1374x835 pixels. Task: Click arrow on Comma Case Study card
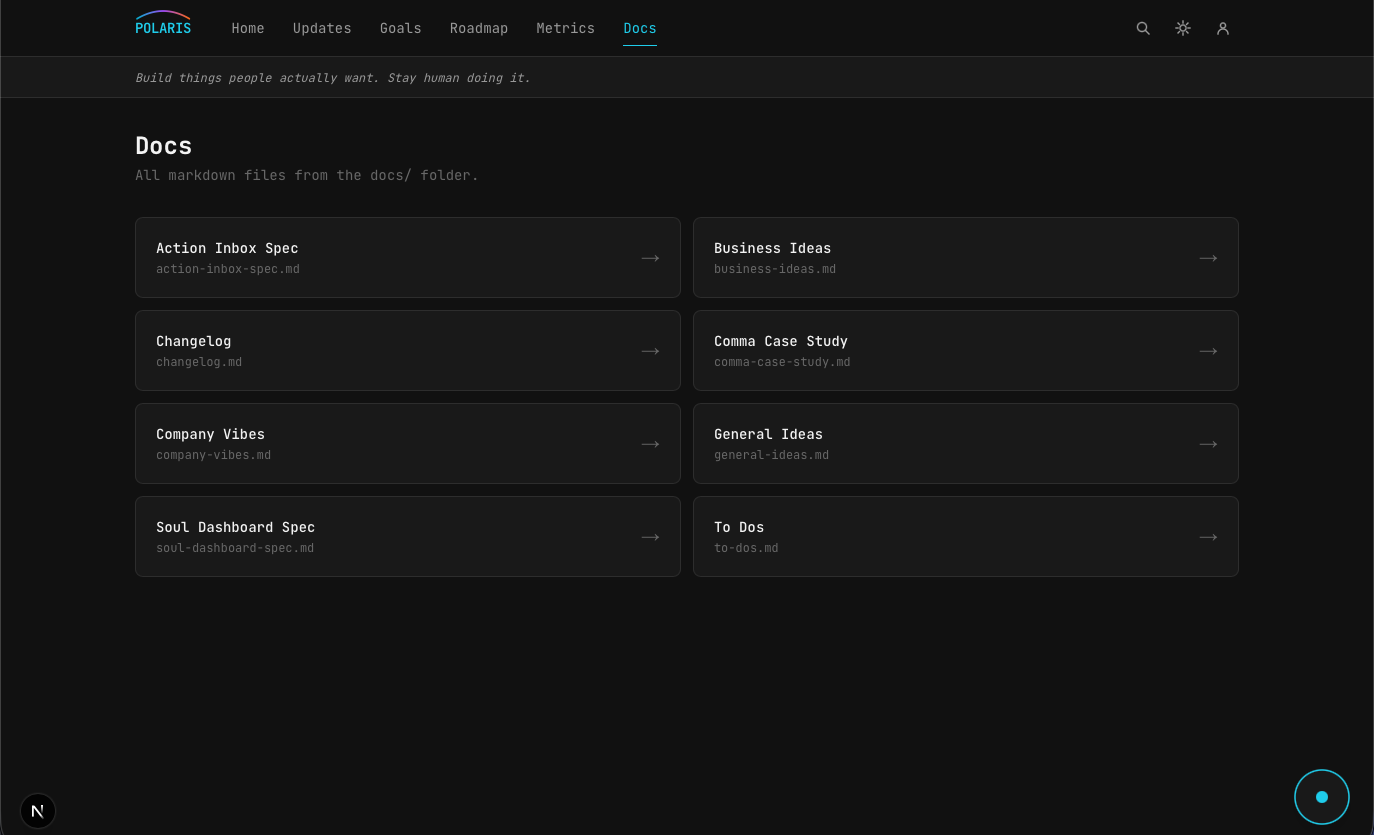pos(1208,351)
